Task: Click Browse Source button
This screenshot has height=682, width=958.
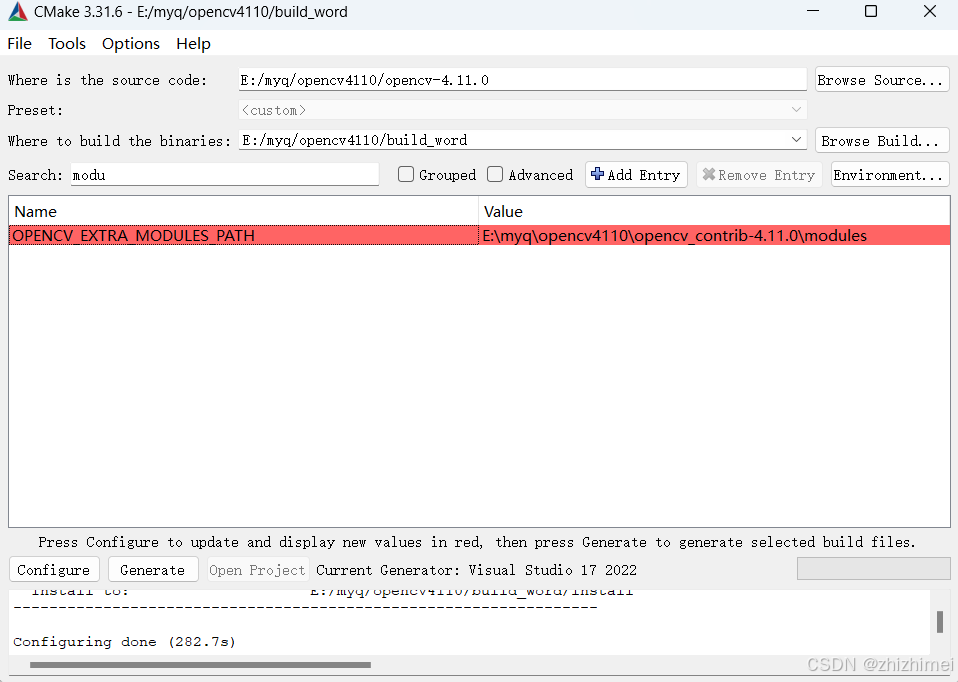Action: pyautogui.click(x=882, y=80)
